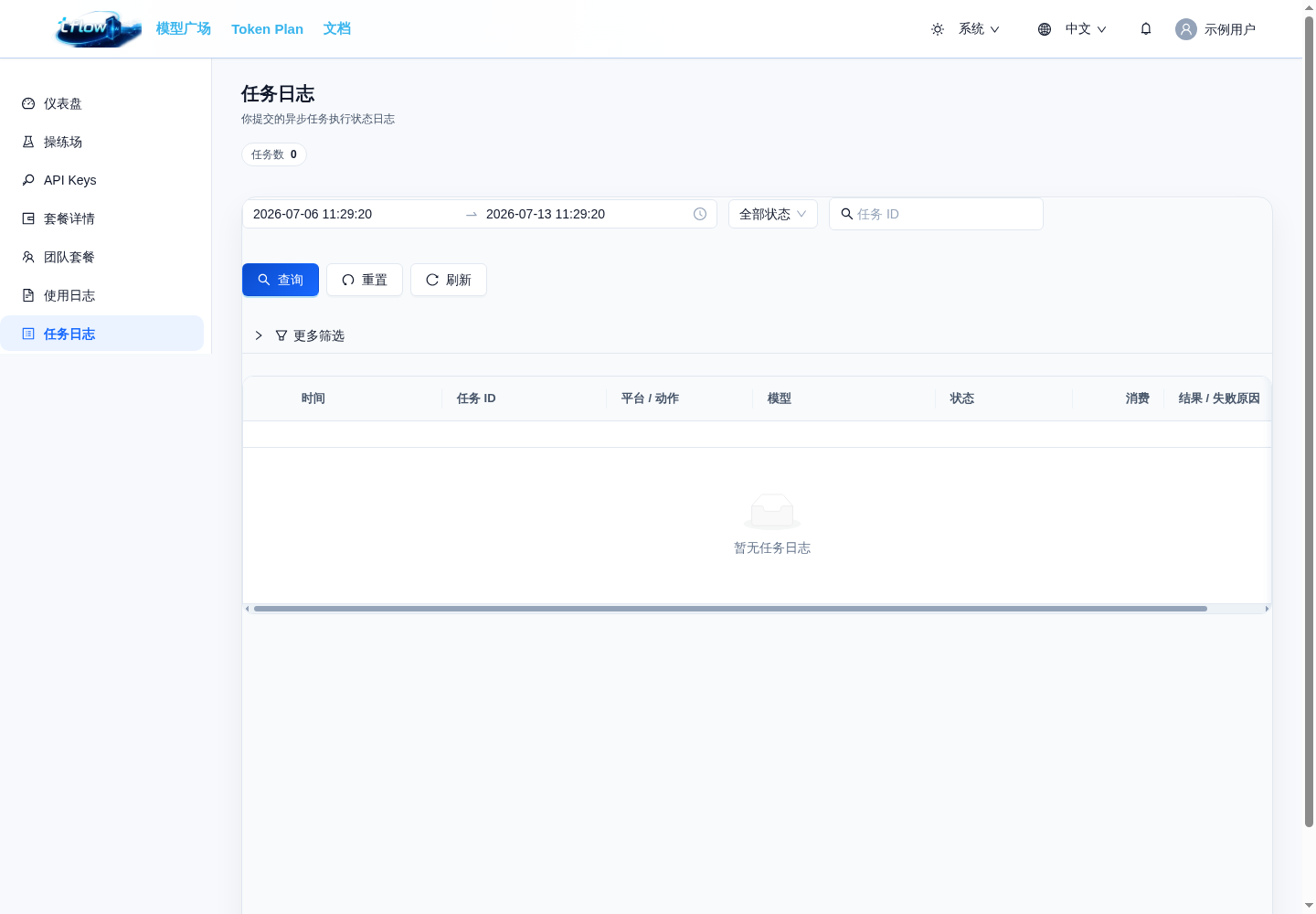Viewport: 1316px width, 914px height.
Task: Click the 任务数 0 badge
Action: [274, 154]
